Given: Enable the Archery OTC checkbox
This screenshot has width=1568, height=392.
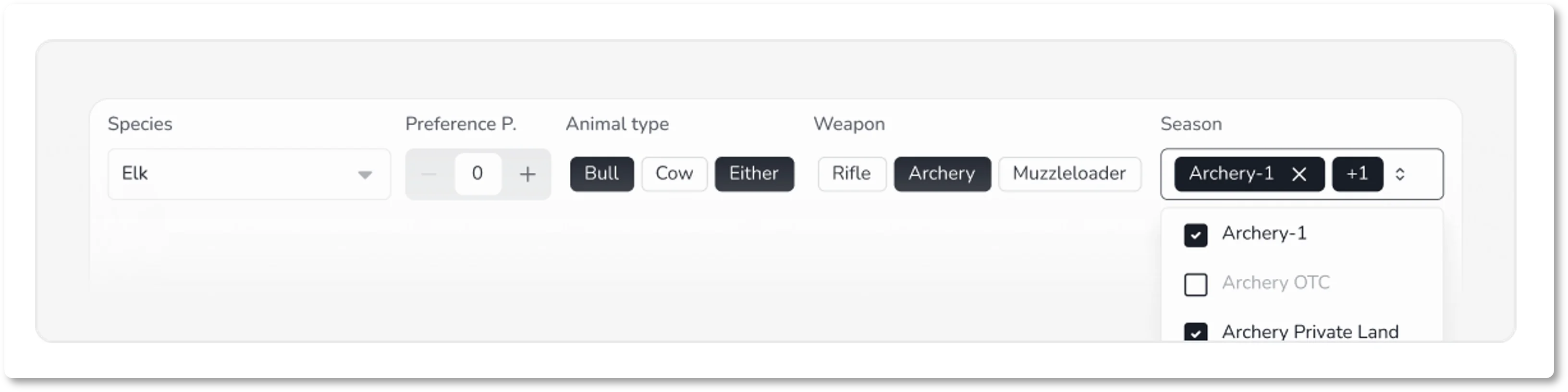Looking at the screenshot, I should pos(1196,284).
